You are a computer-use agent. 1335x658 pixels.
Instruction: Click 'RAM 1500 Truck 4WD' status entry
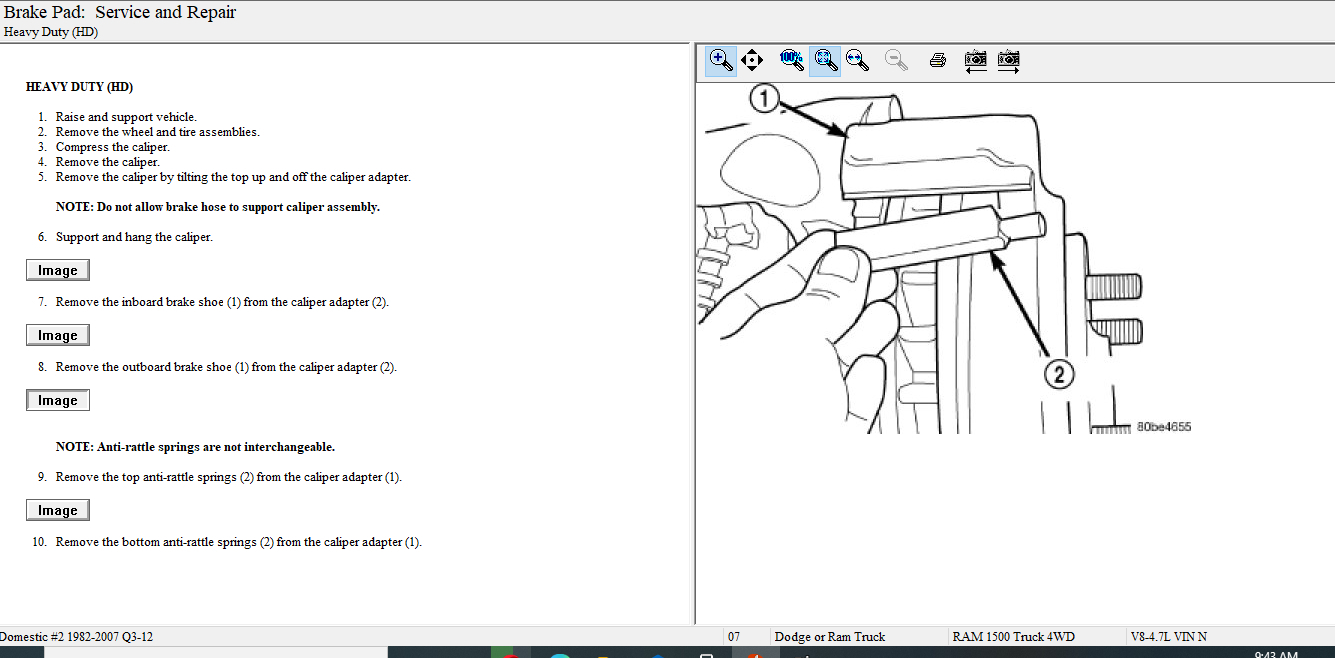[x=1013, y=637]
